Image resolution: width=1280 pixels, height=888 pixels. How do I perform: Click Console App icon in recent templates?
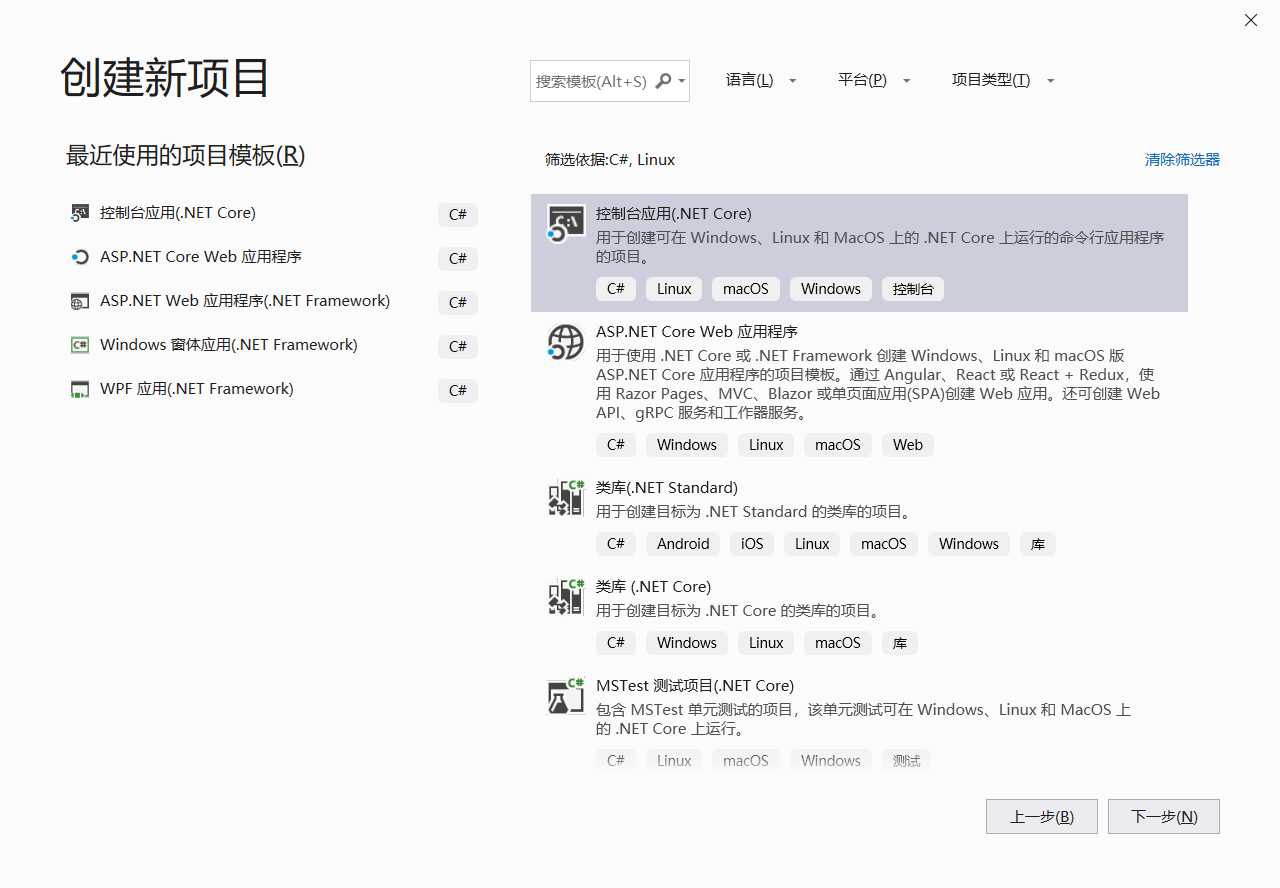[80, 213]
